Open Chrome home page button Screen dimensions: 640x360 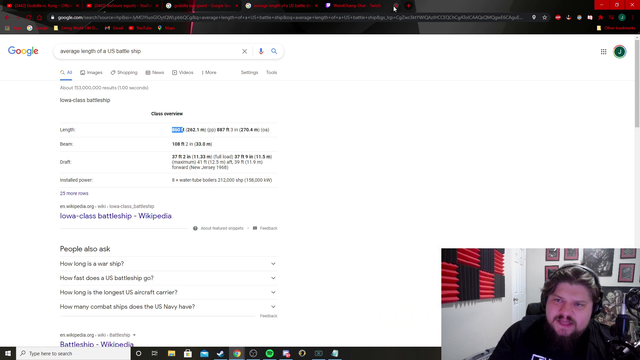coord(39,18)
